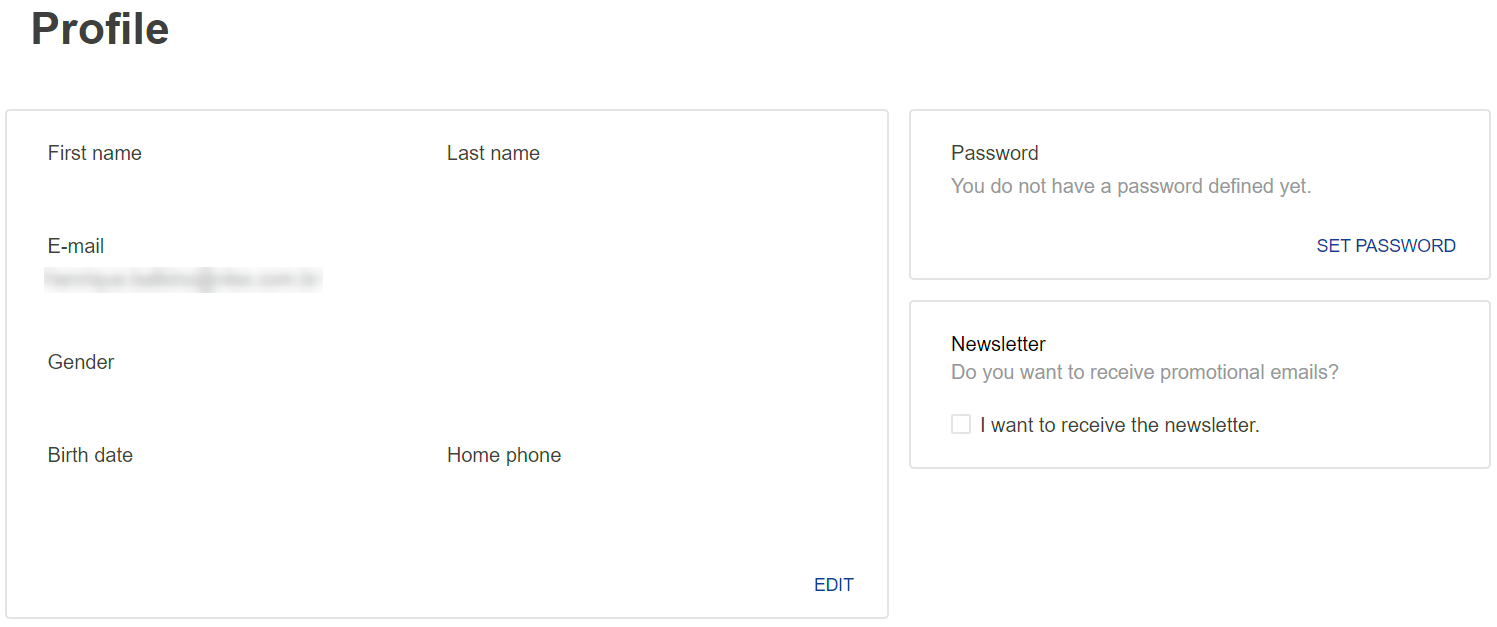Click the Password section title
This screenshot has height=627, width=1497.
coord(994,153)
